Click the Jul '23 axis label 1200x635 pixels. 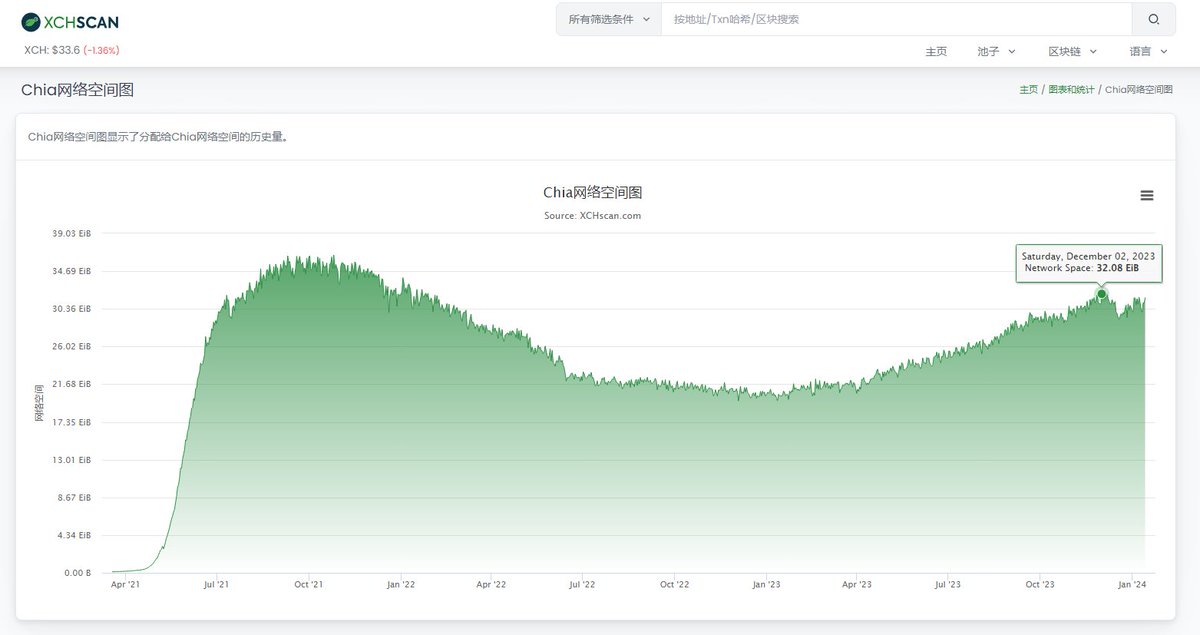tap(947, 585)
